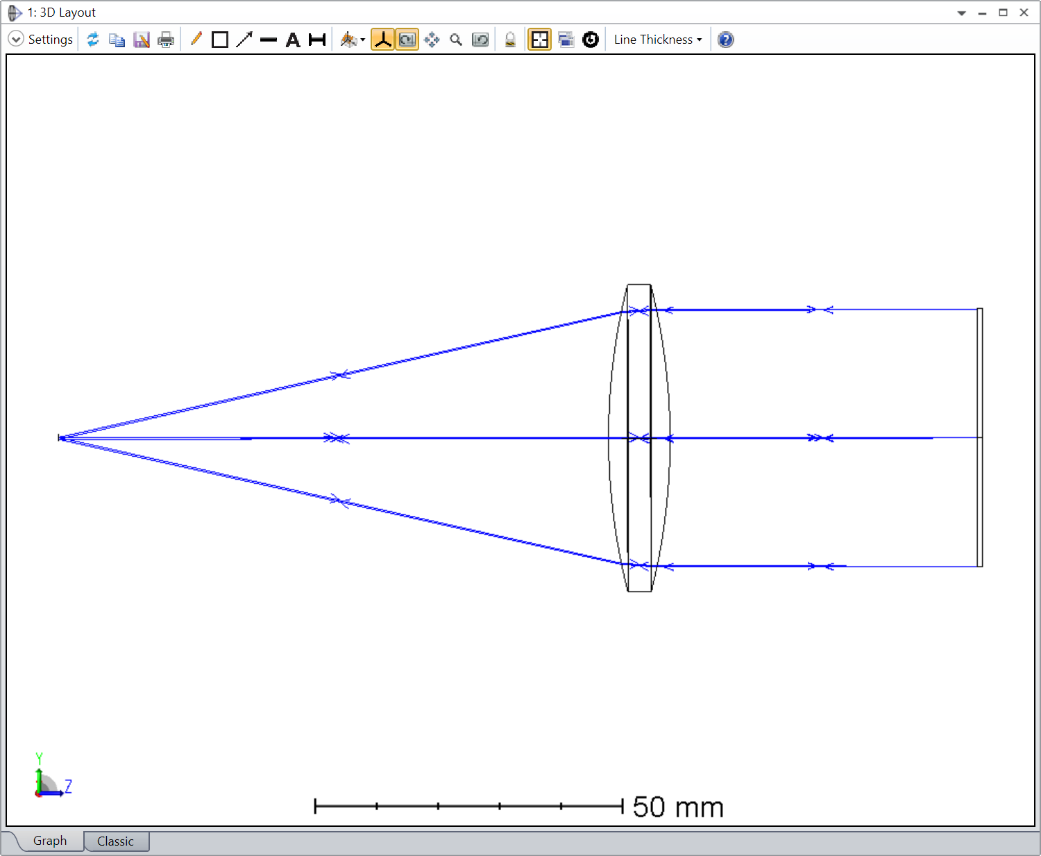Click the Settings label

point(50,40)
